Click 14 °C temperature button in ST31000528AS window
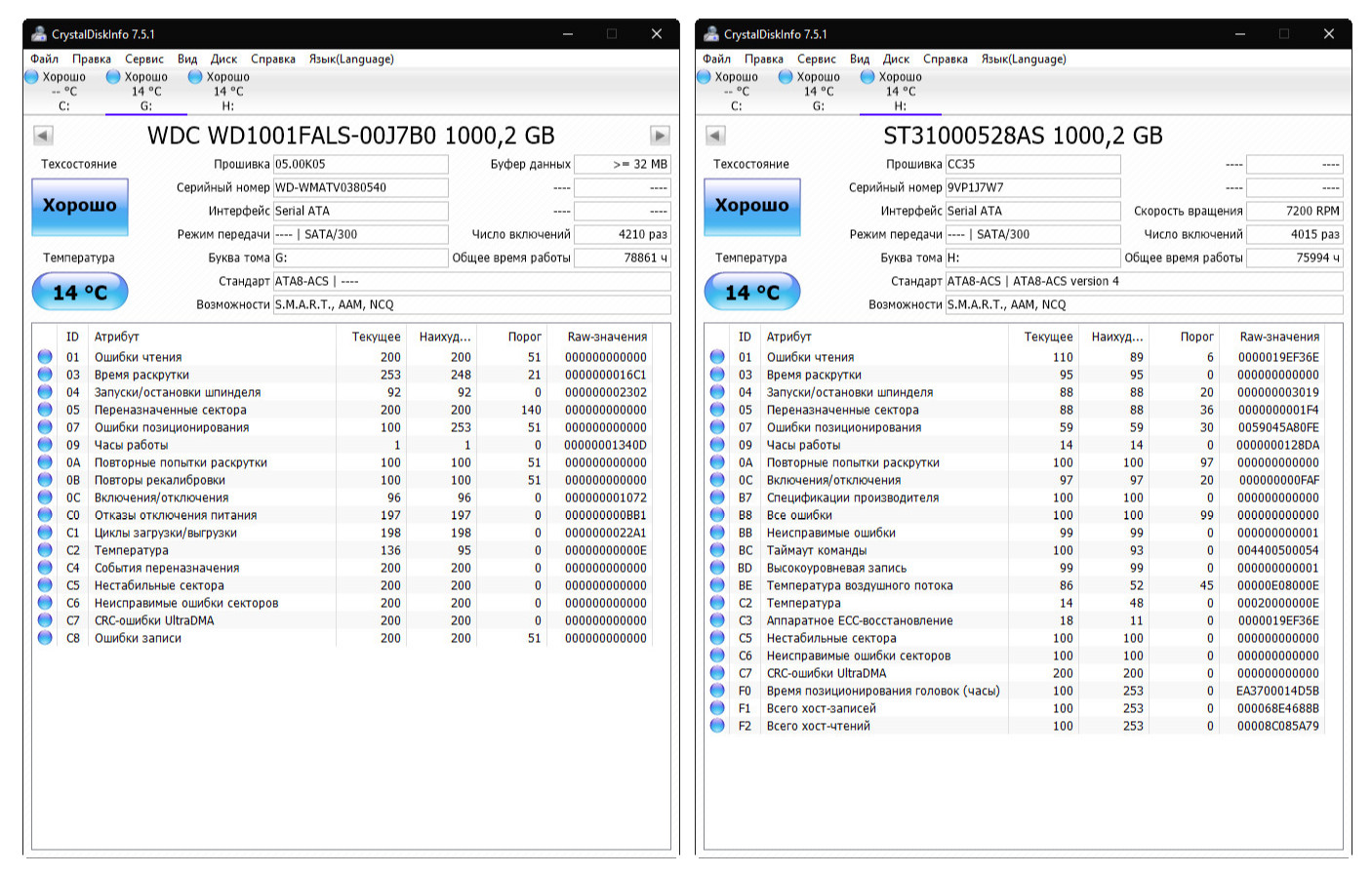This screenshot has width=1372, height=875. pyautogui.click(x=752, y=292)
